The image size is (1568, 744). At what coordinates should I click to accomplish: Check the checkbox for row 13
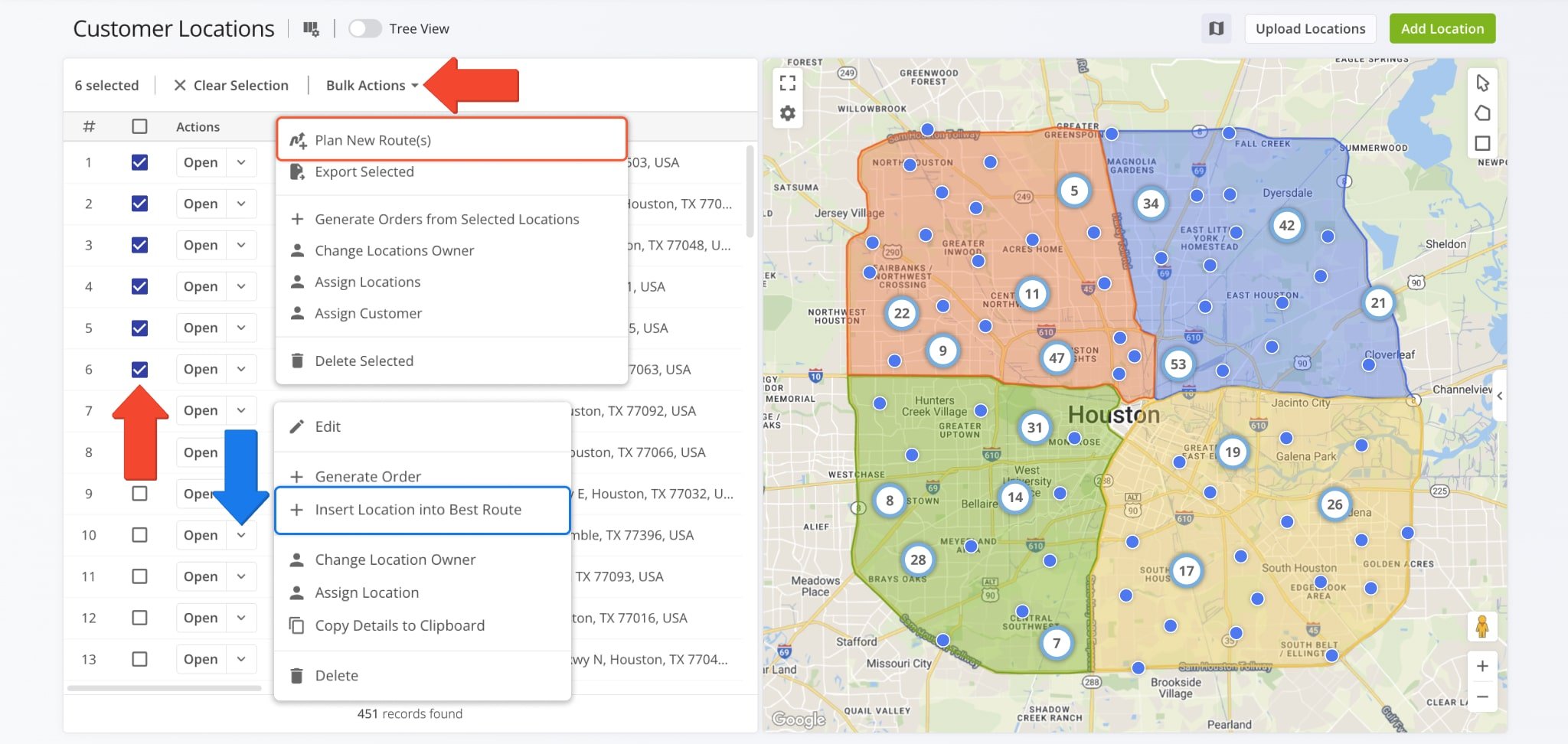pos(139,659)
